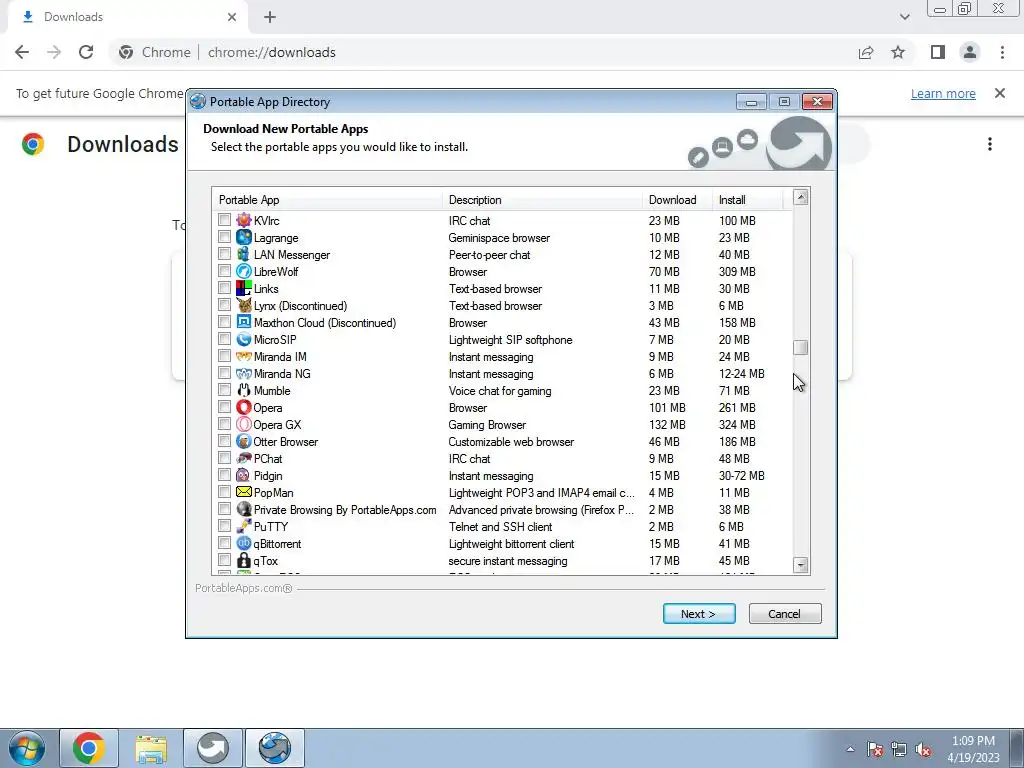Click the KVIrc app icon

[x=244, y=220]
